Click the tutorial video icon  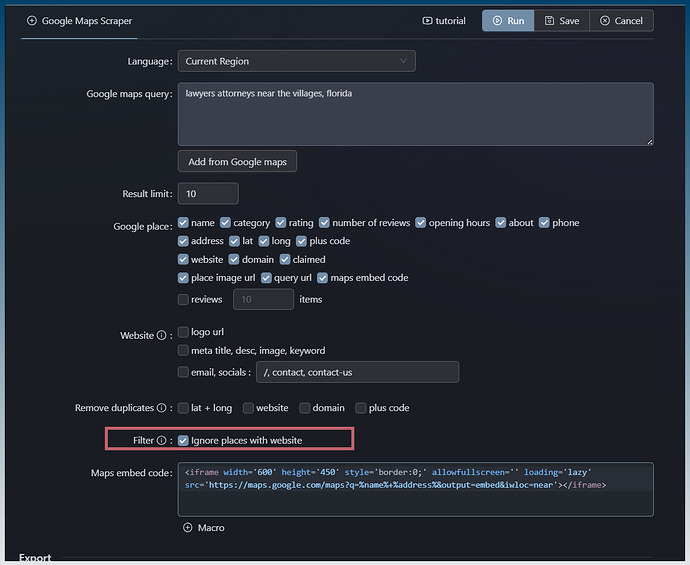tap(427, 21)
